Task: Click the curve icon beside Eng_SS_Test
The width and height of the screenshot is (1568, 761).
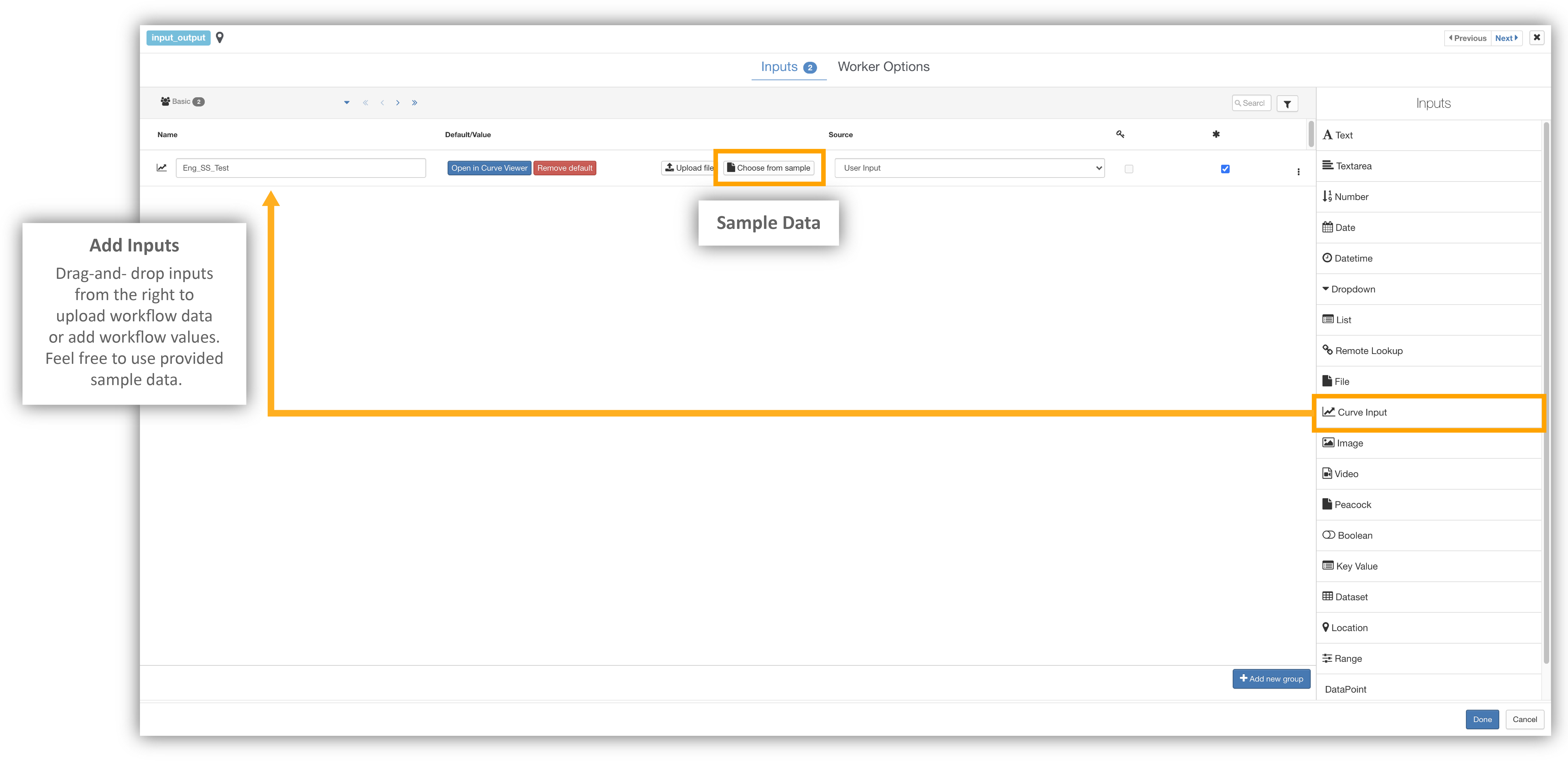Action: point(161,168)
